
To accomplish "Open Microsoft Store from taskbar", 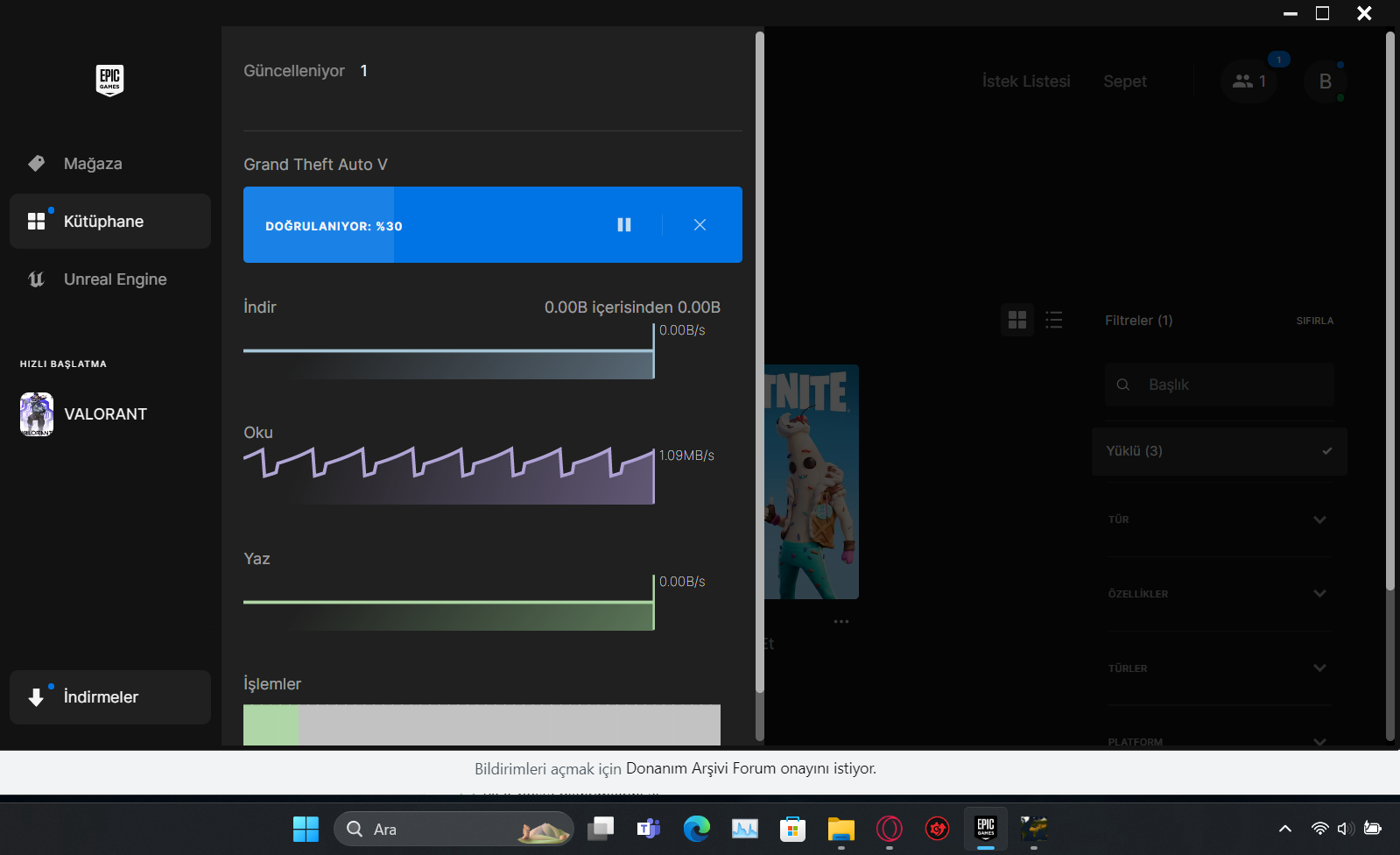I will click(793, 829).
